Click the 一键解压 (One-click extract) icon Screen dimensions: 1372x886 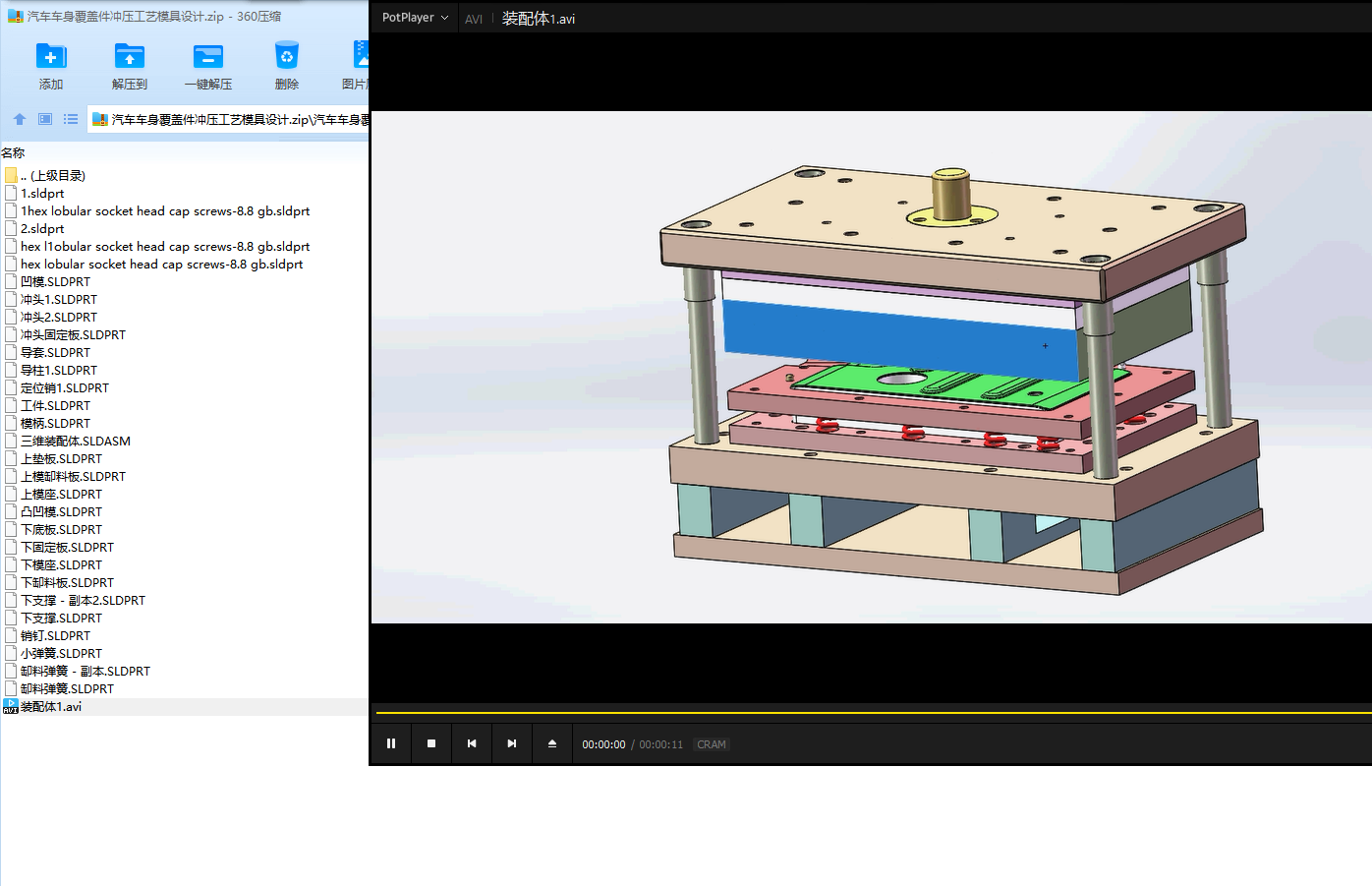click(207, 57)
